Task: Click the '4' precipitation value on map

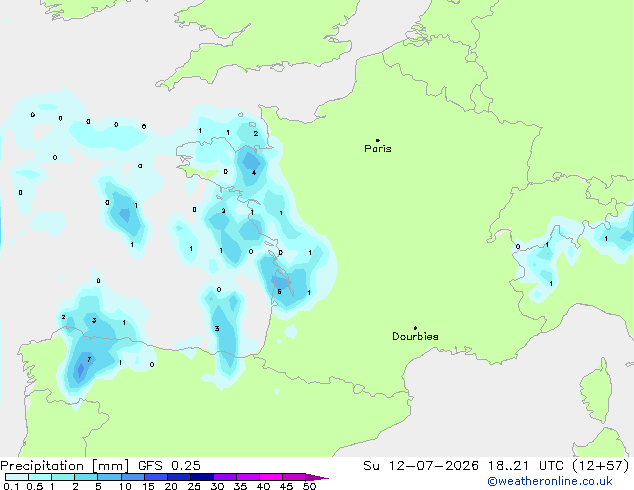Action: (x=254, y=173)
